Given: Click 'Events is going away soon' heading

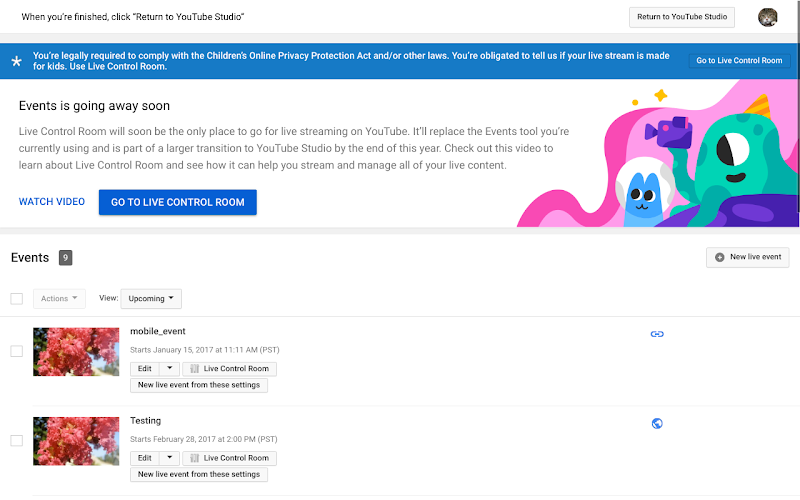Looking at the screenshot, I should (94, 106).
